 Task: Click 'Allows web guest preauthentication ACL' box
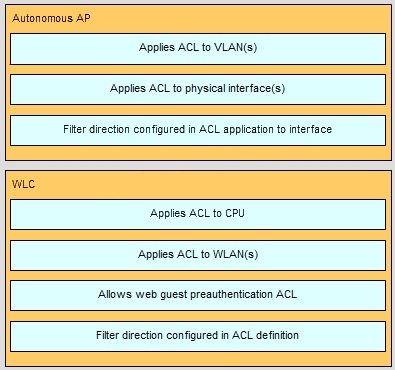click(198, 295)
